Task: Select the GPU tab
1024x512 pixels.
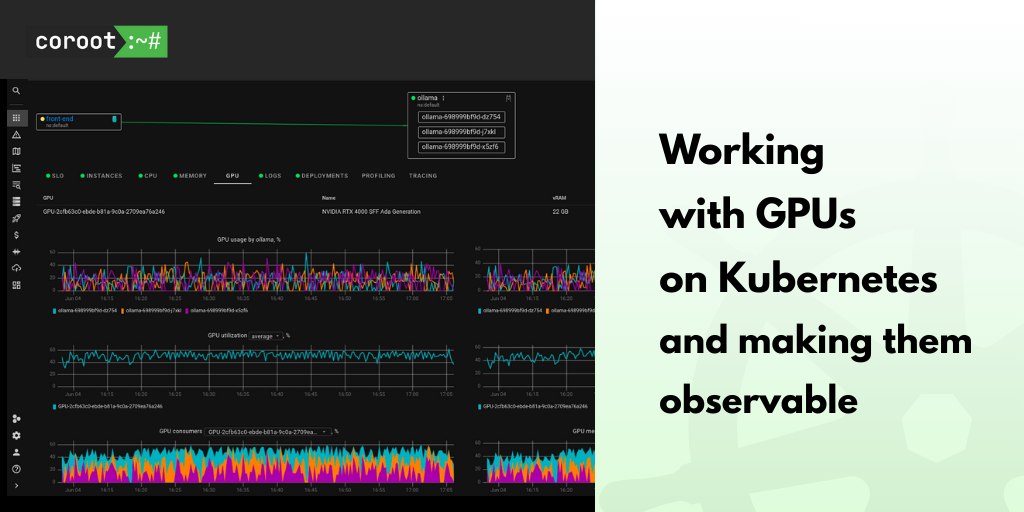Action: tap(232, 176)
